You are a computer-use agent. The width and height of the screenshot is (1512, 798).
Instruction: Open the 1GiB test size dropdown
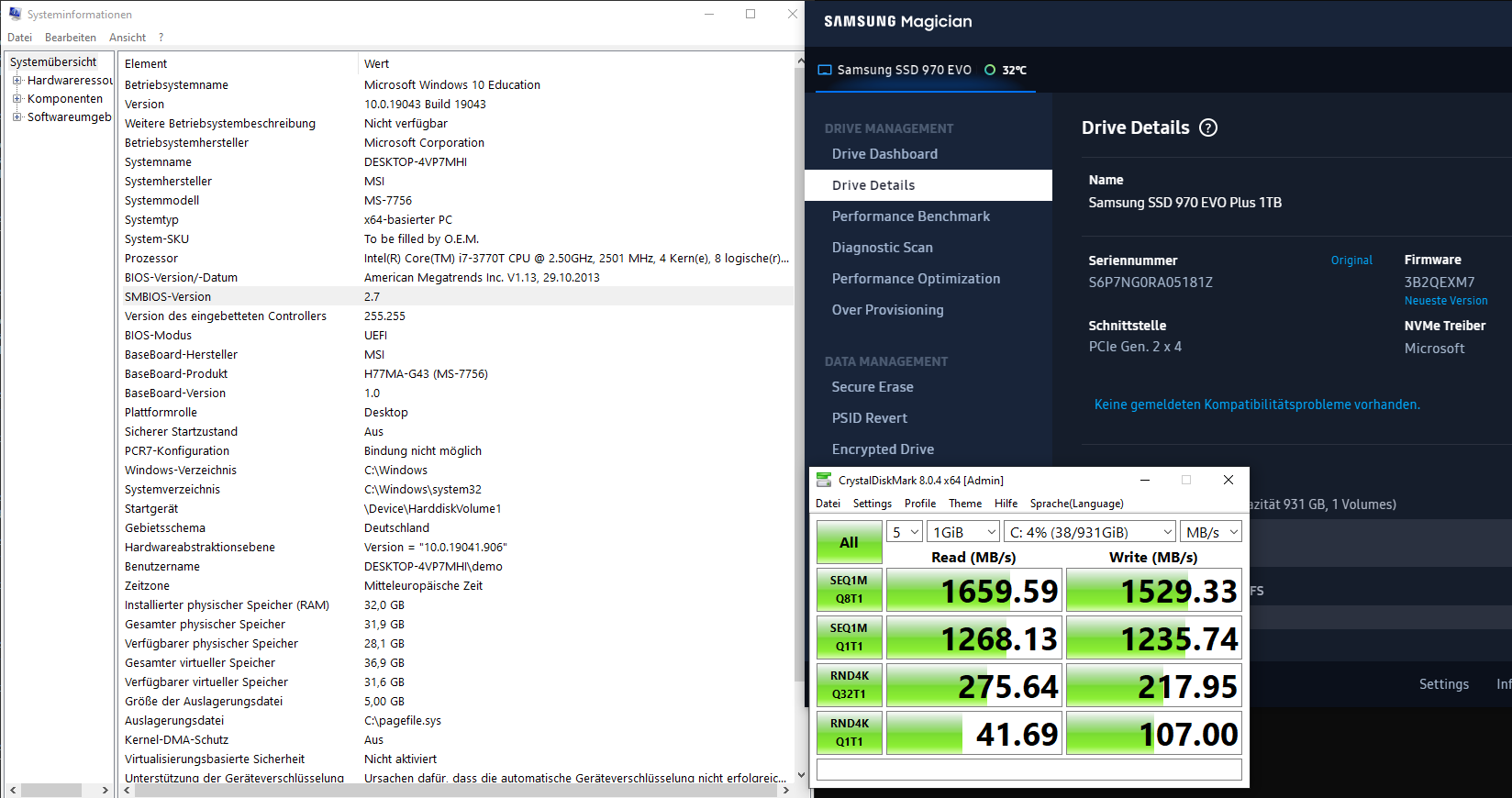point(963,532)
